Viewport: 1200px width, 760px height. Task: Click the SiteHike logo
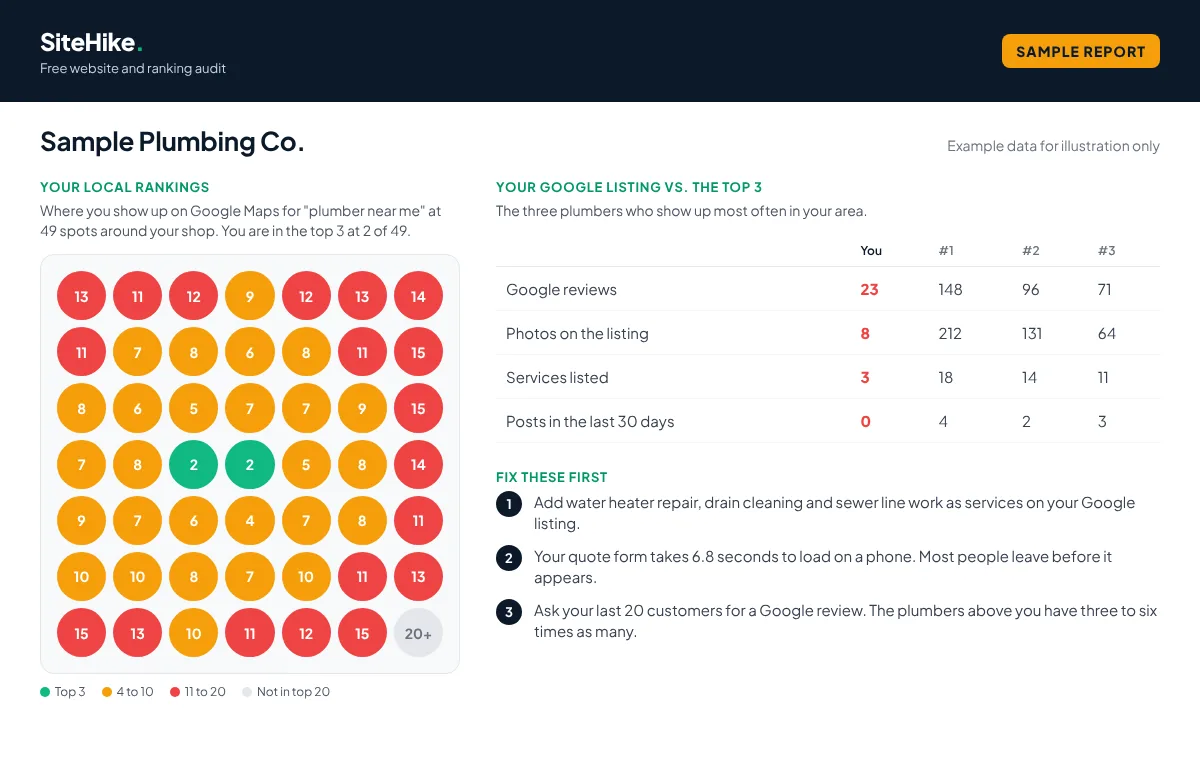point(91,42)
